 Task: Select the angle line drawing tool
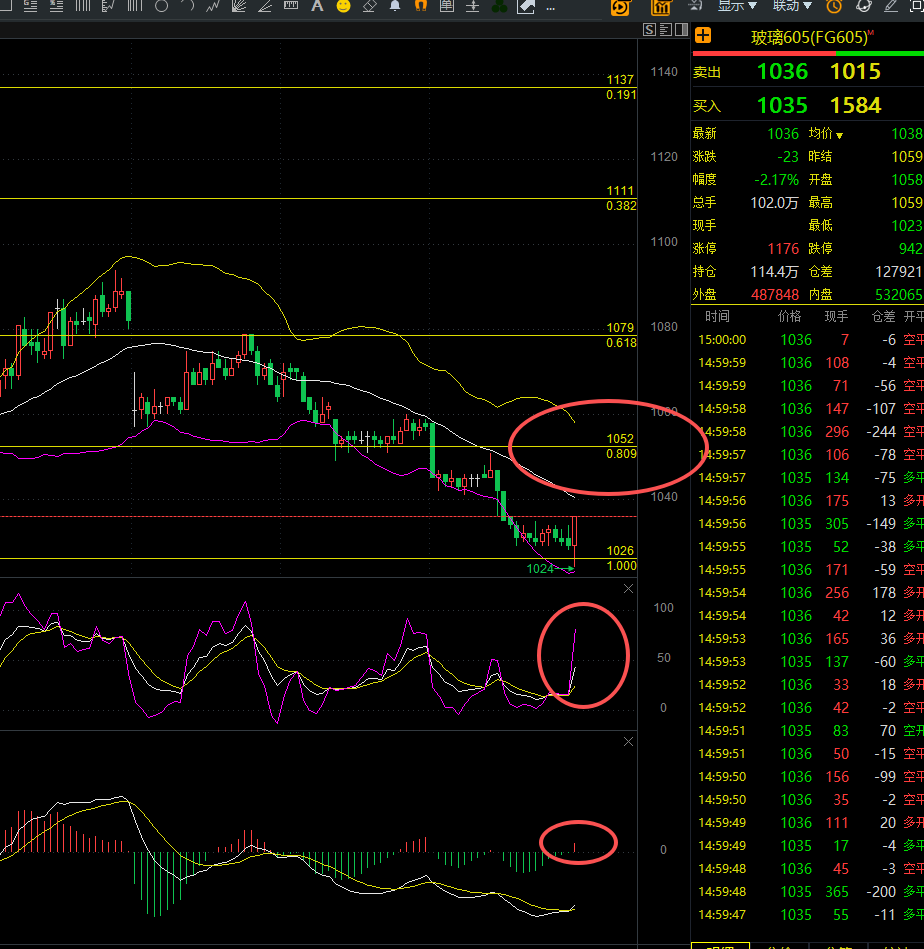265,7
